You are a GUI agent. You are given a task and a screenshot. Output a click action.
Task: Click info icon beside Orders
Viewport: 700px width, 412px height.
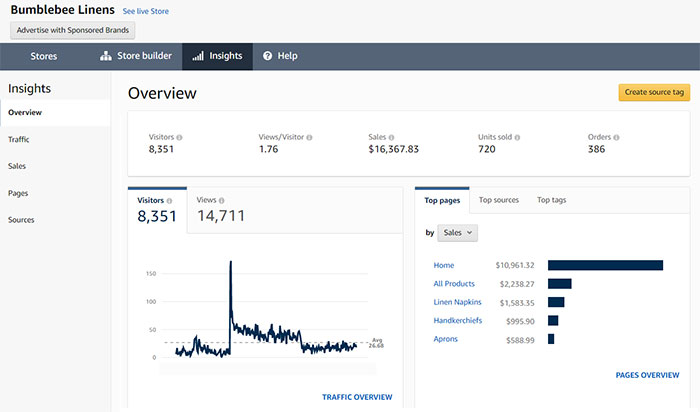[616, 137]
